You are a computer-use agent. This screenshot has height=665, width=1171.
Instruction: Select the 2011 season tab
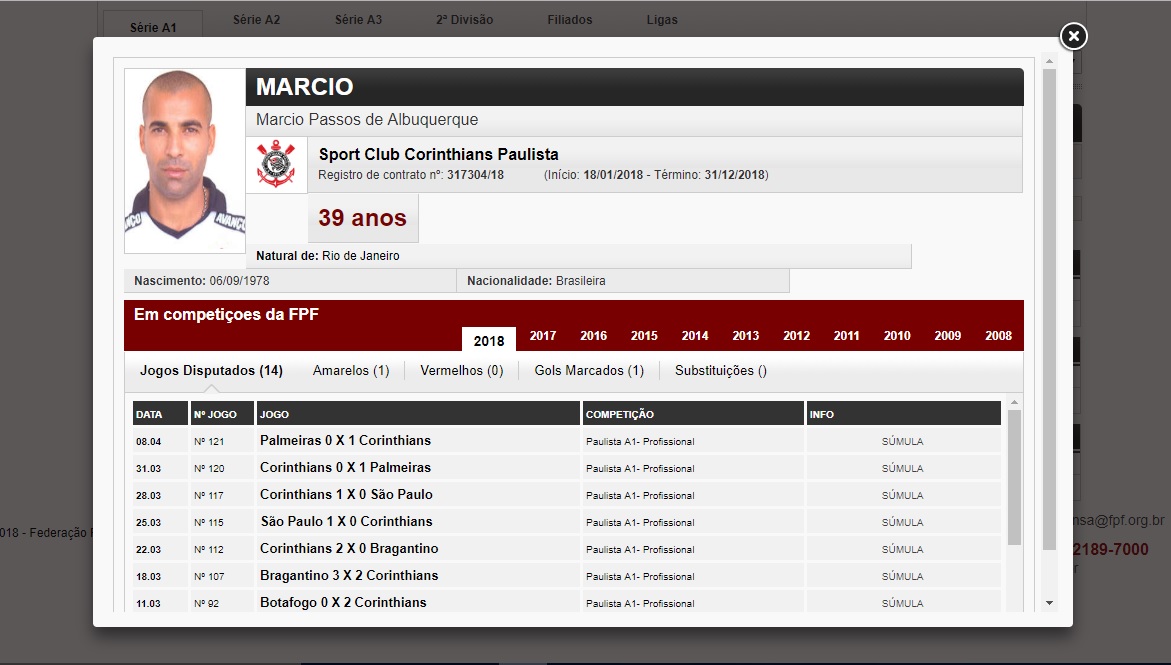pos(846,335)
